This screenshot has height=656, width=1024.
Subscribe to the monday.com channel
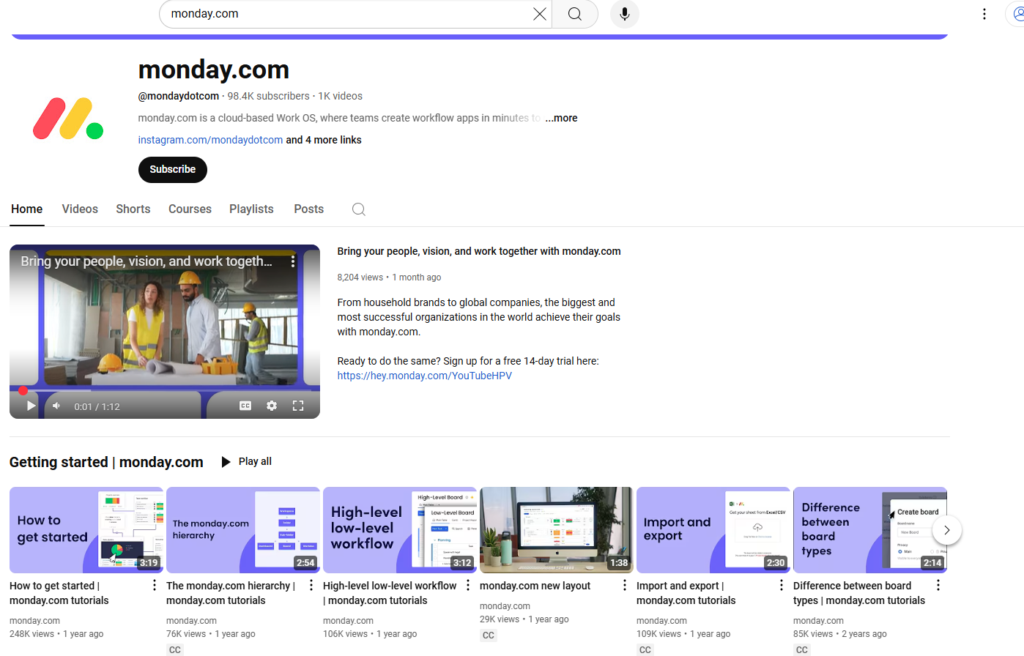point(172,169)
